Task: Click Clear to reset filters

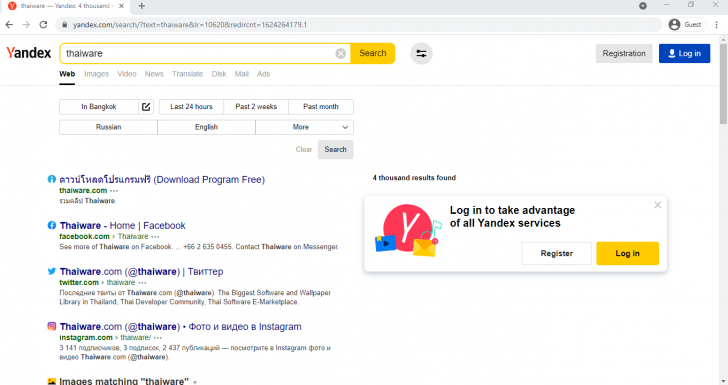Action: point(304,150)
